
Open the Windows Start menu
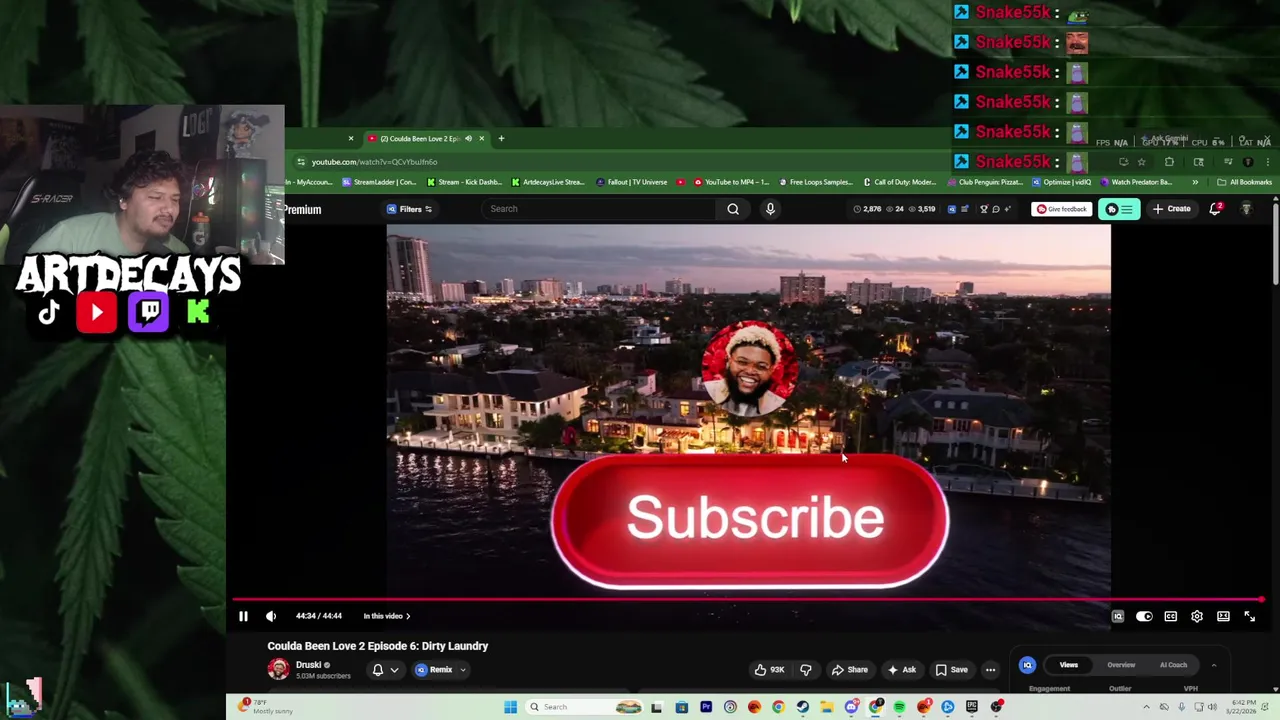pyautogui.click(x=510, y=707)
